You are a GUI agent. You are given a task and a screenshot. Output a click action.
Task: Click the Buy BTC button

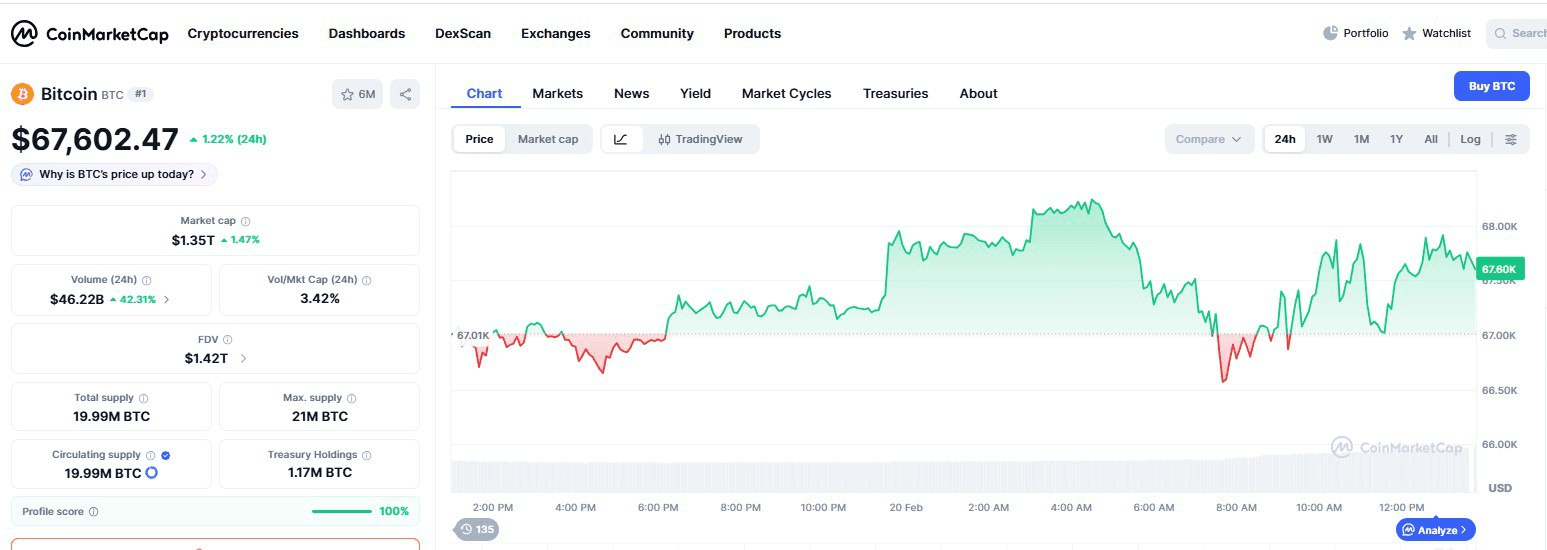1490,86
